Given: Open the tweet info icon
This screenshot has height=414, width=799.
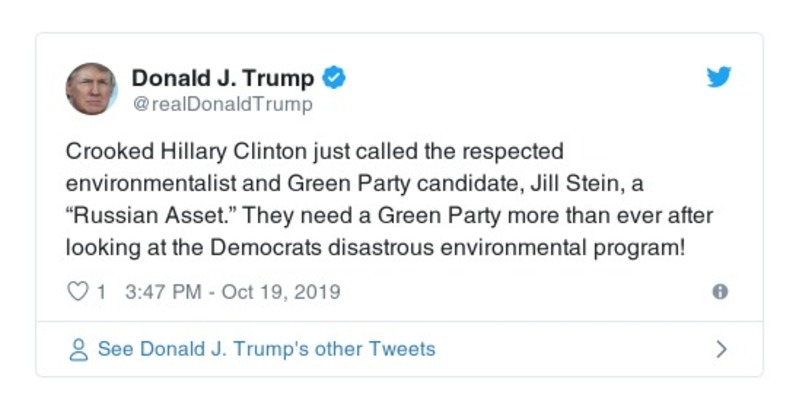Looking at the screenshot, I should click(x=719, y=292).
